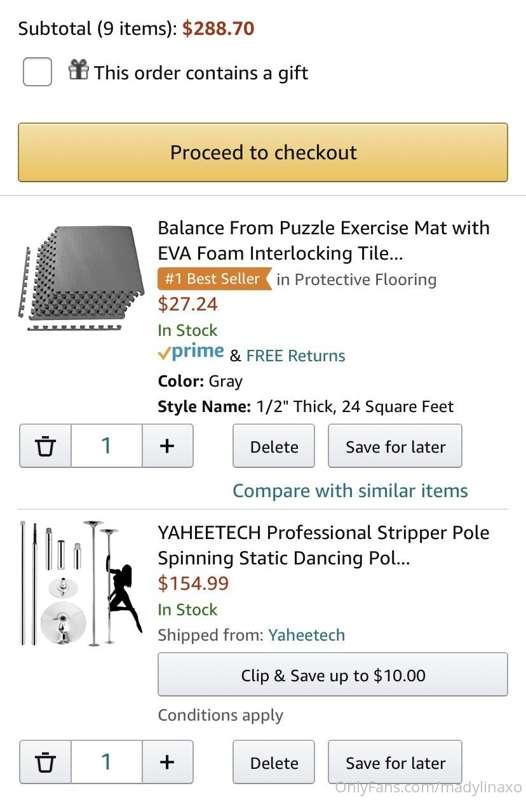The image size is (526, 800).
Task: Click the #1 Best Seller badge
Action: (214, 279)
